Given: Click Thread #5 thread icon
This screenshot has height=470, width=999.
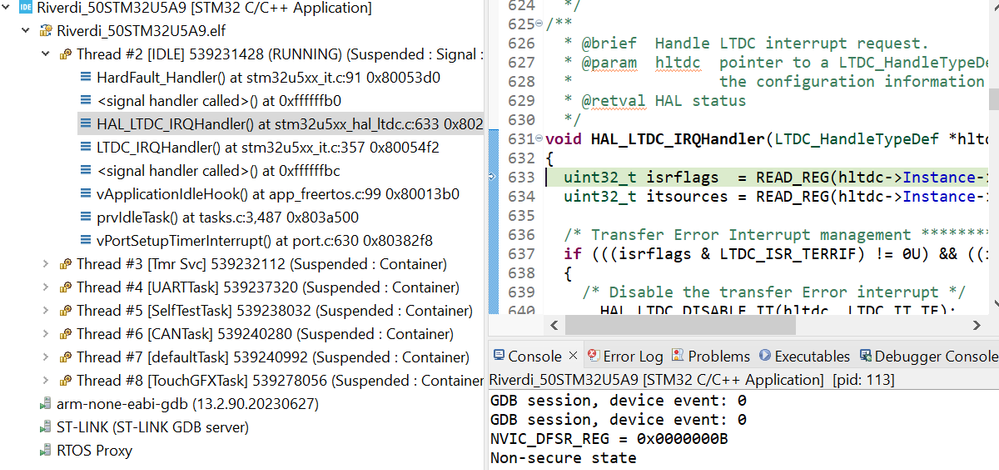Looking at the screenshot, I should (x=65, y=311).
